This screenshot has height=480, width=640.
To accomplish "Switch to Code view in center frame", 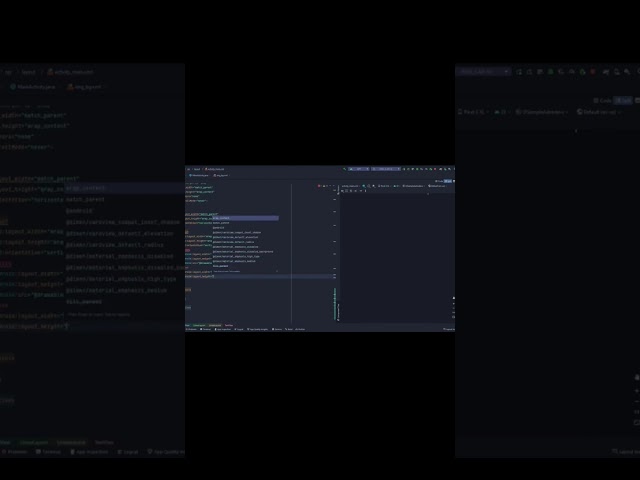I will [x=439, y=181].
